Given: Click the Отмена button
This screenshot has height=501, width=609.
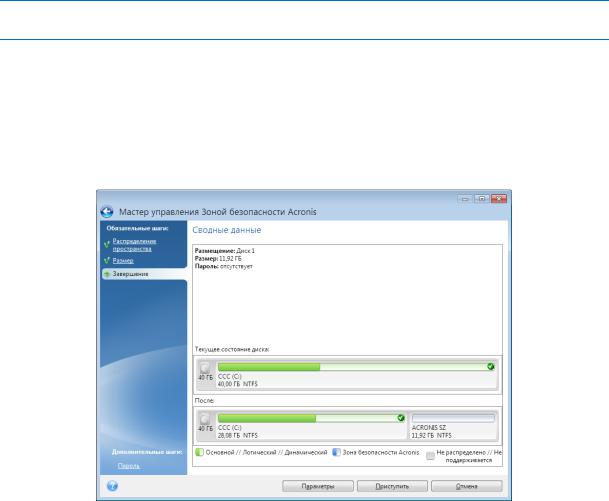Looking at the screenshot, I should tap(466, 486).
